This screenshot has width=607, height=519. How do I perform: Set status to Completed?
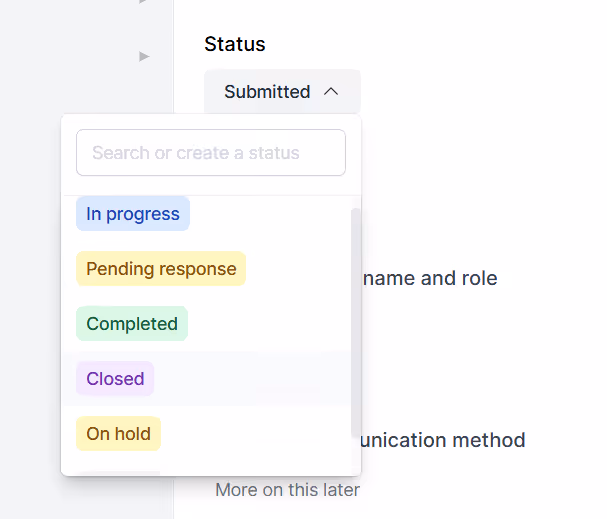coord(132,324)
